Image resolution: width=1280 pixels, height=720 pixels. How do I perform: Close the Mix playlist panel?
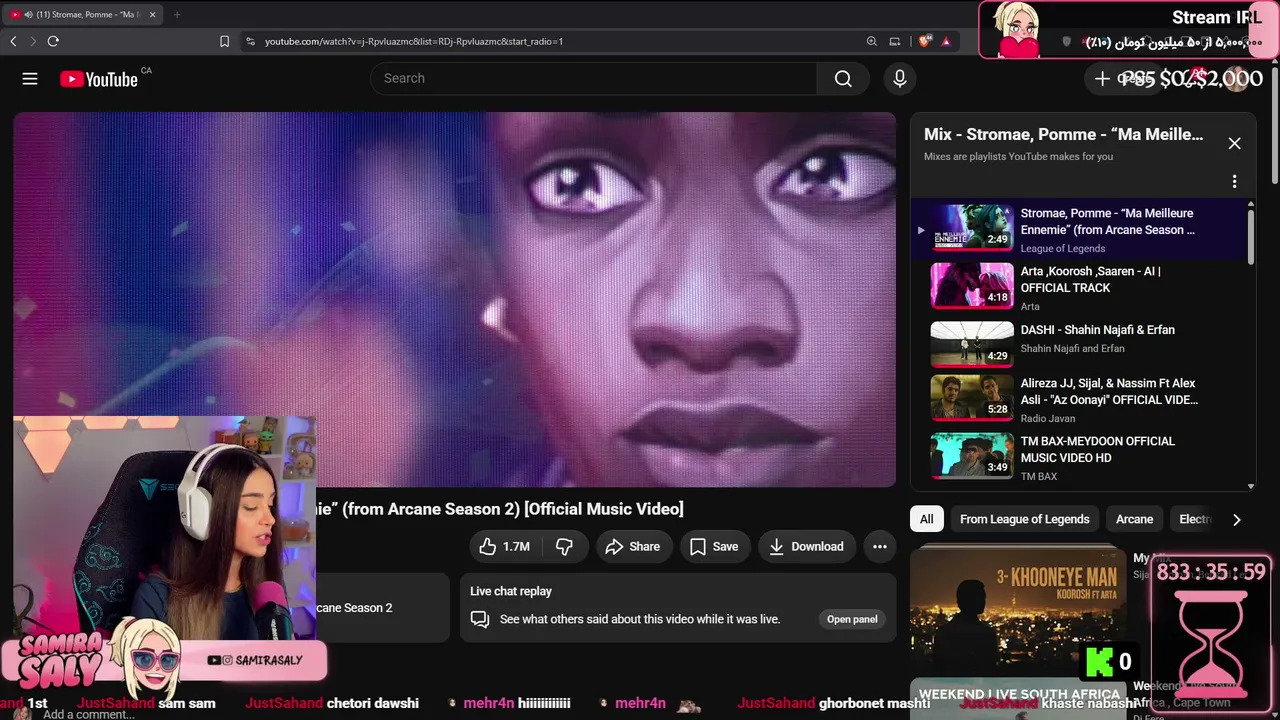point(1234,143)
